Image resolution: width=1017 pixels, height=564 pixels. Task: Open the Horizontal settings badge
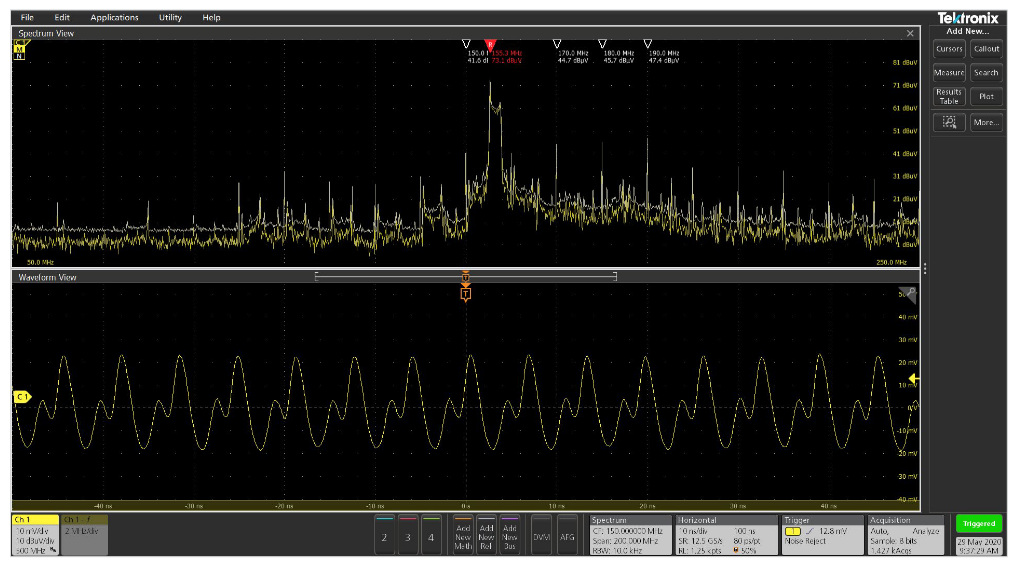click(726, 535)
